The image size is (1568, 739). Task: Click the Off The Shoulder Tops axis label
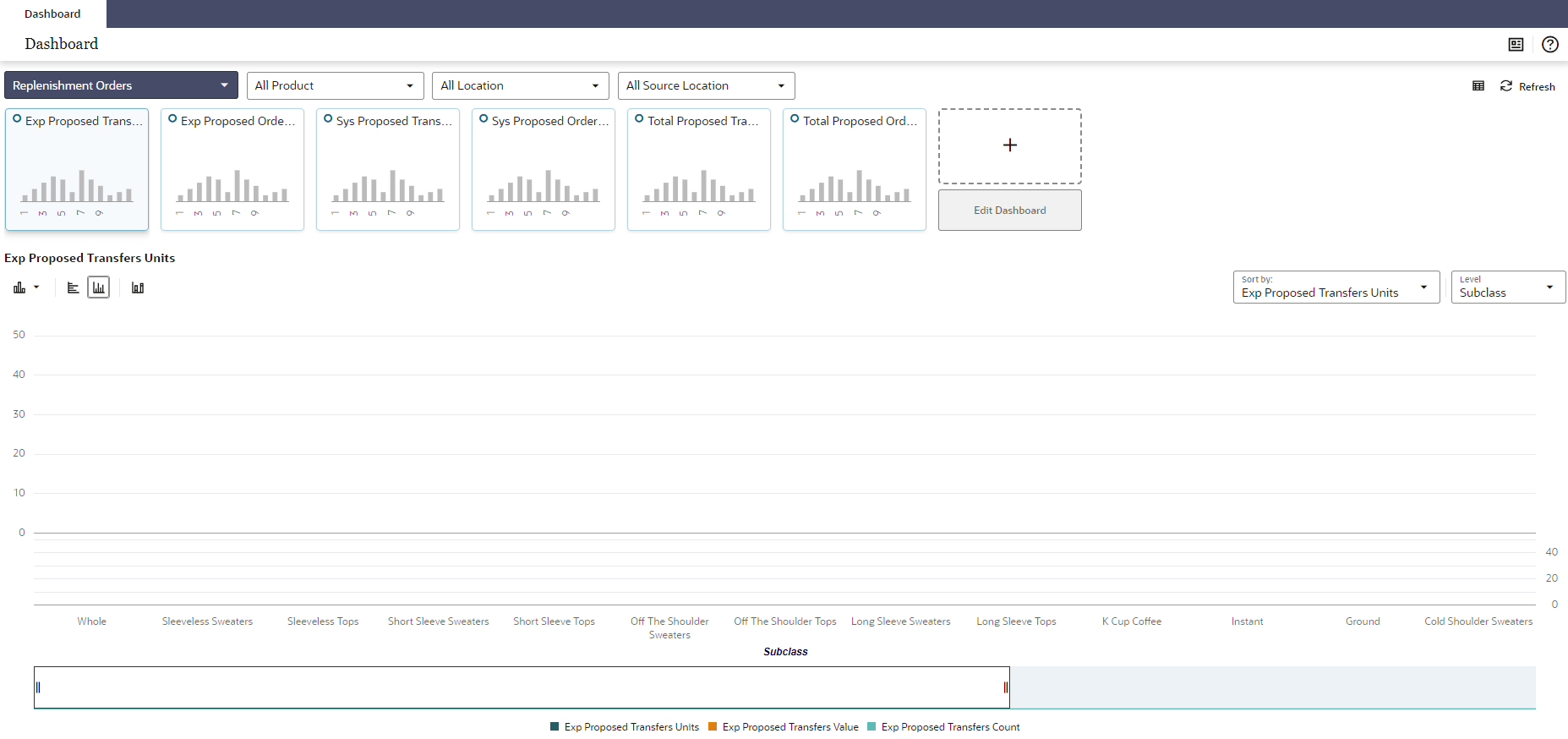[x=785, y=621]
